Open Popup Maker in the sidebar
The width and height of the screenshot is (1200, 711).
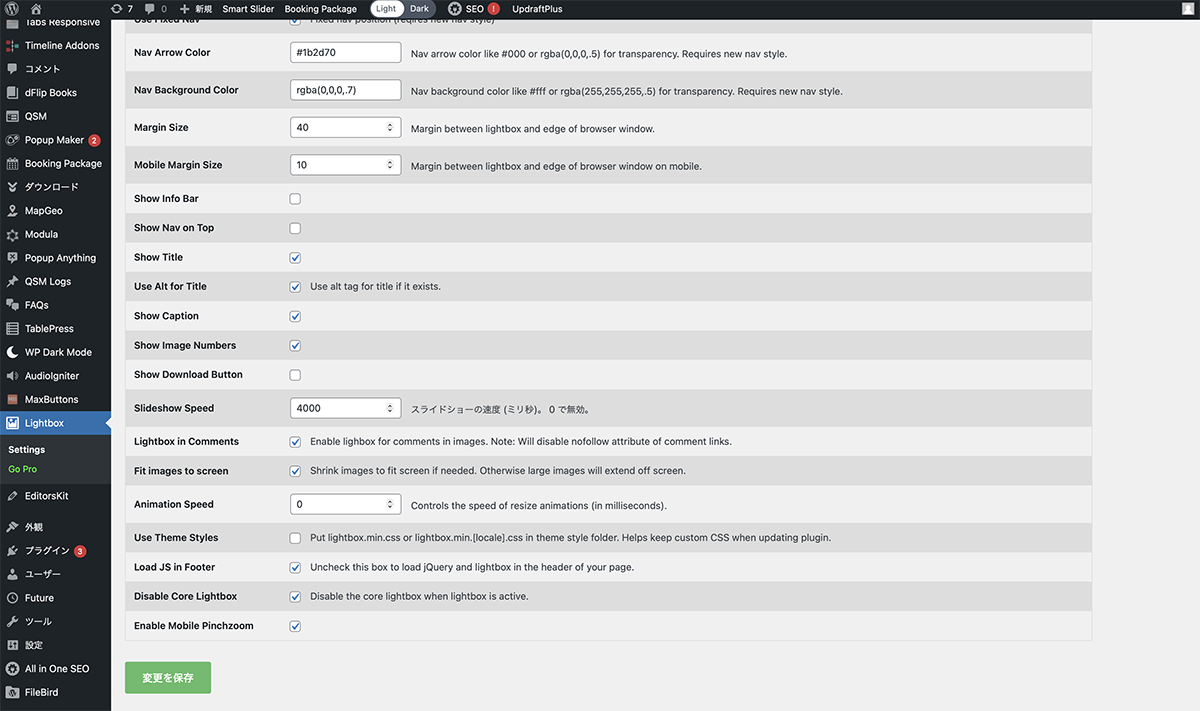[54, 140]
